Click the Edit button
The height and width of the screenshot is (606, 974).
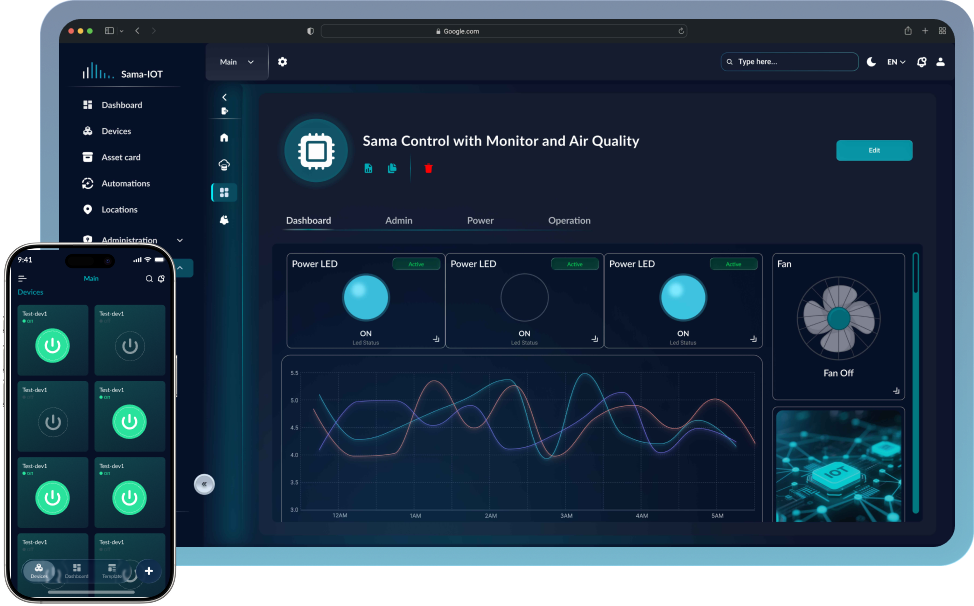(874, 149)
